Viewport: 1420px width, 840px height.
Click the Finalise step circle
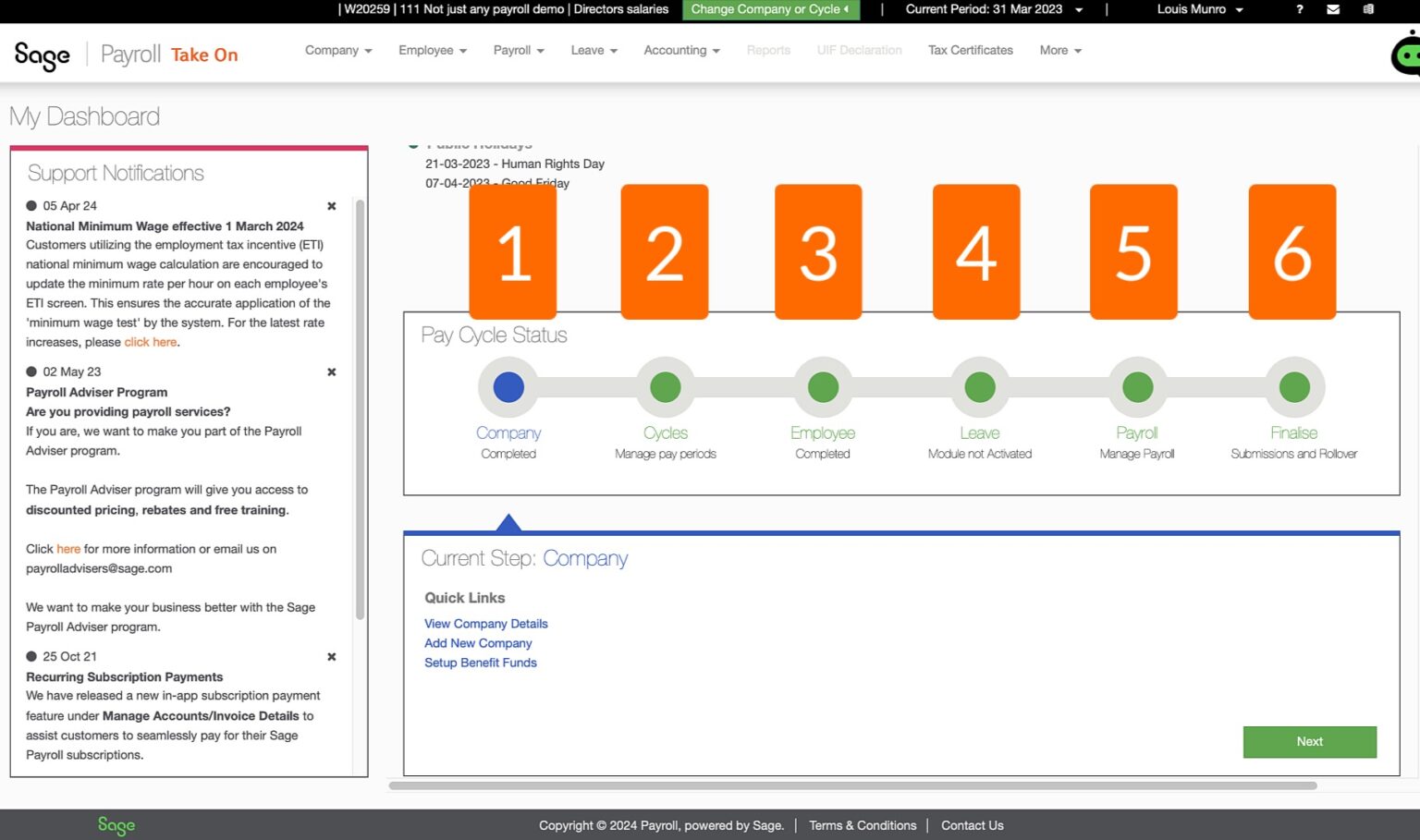click(1293, 386)
